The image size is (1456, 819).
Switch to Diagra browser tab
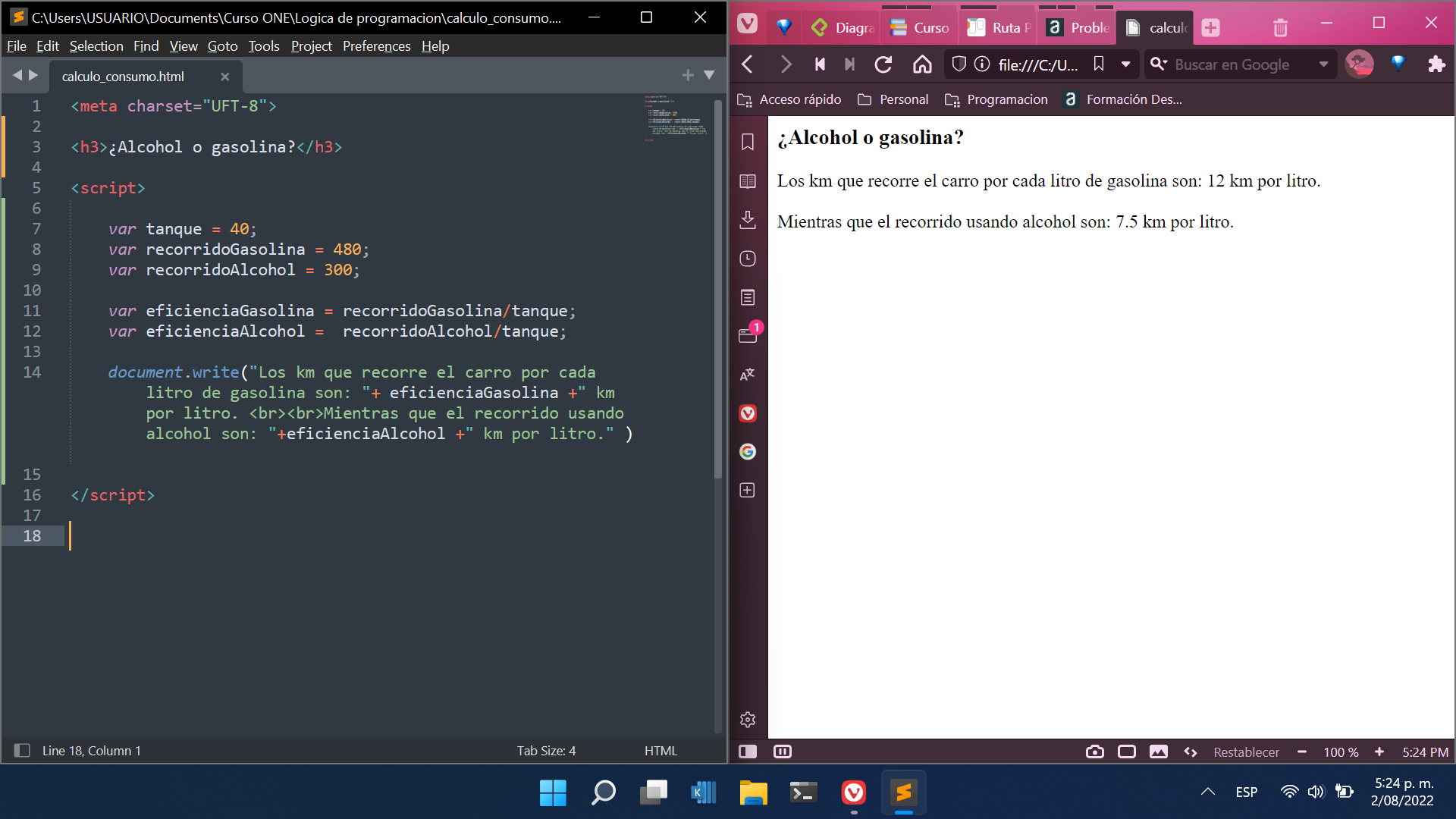(x=842, y=27)
